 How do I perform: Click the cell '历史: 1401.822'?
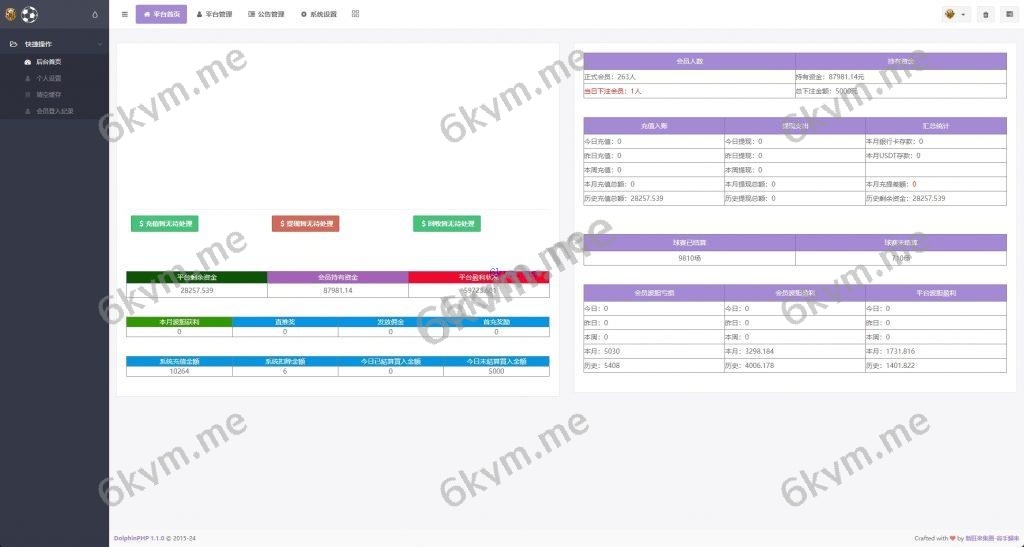(x=936, y=366)
